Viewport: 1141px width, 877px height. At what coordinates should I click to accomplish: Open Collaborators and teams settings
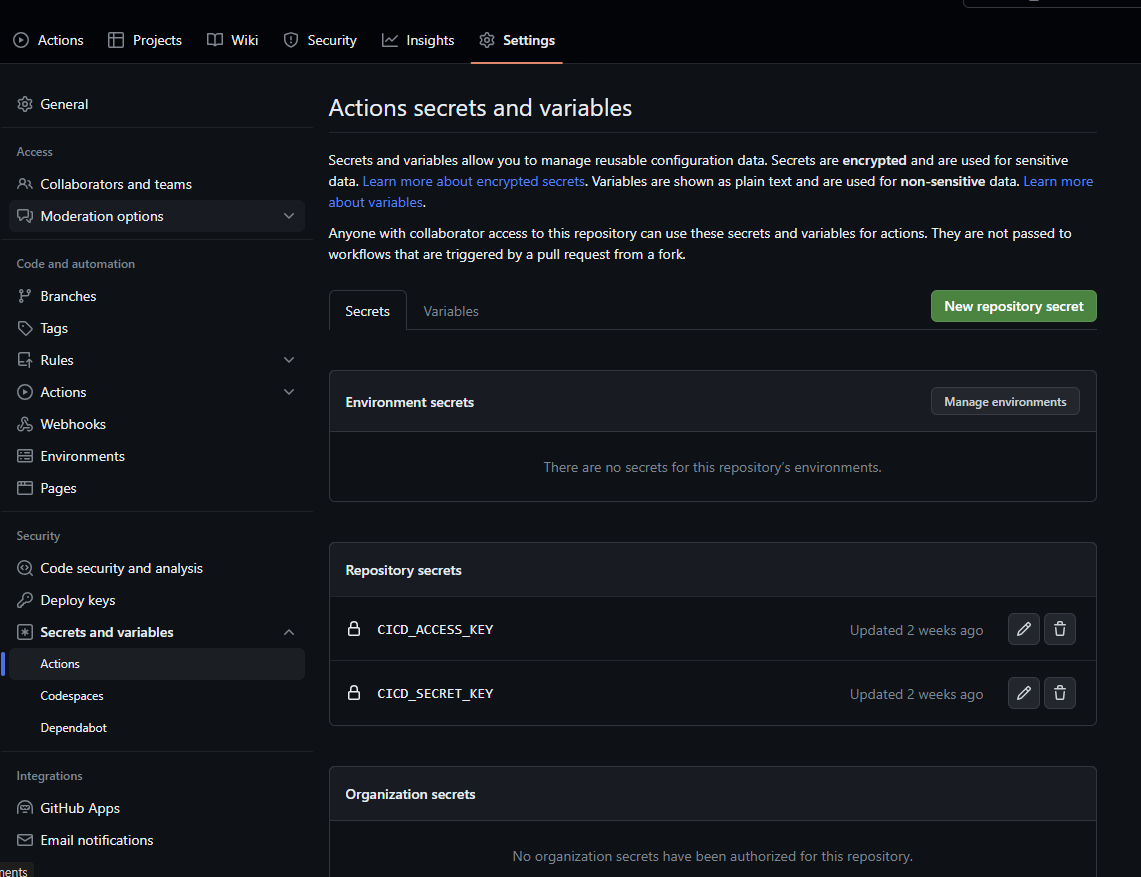click(157, 184)
